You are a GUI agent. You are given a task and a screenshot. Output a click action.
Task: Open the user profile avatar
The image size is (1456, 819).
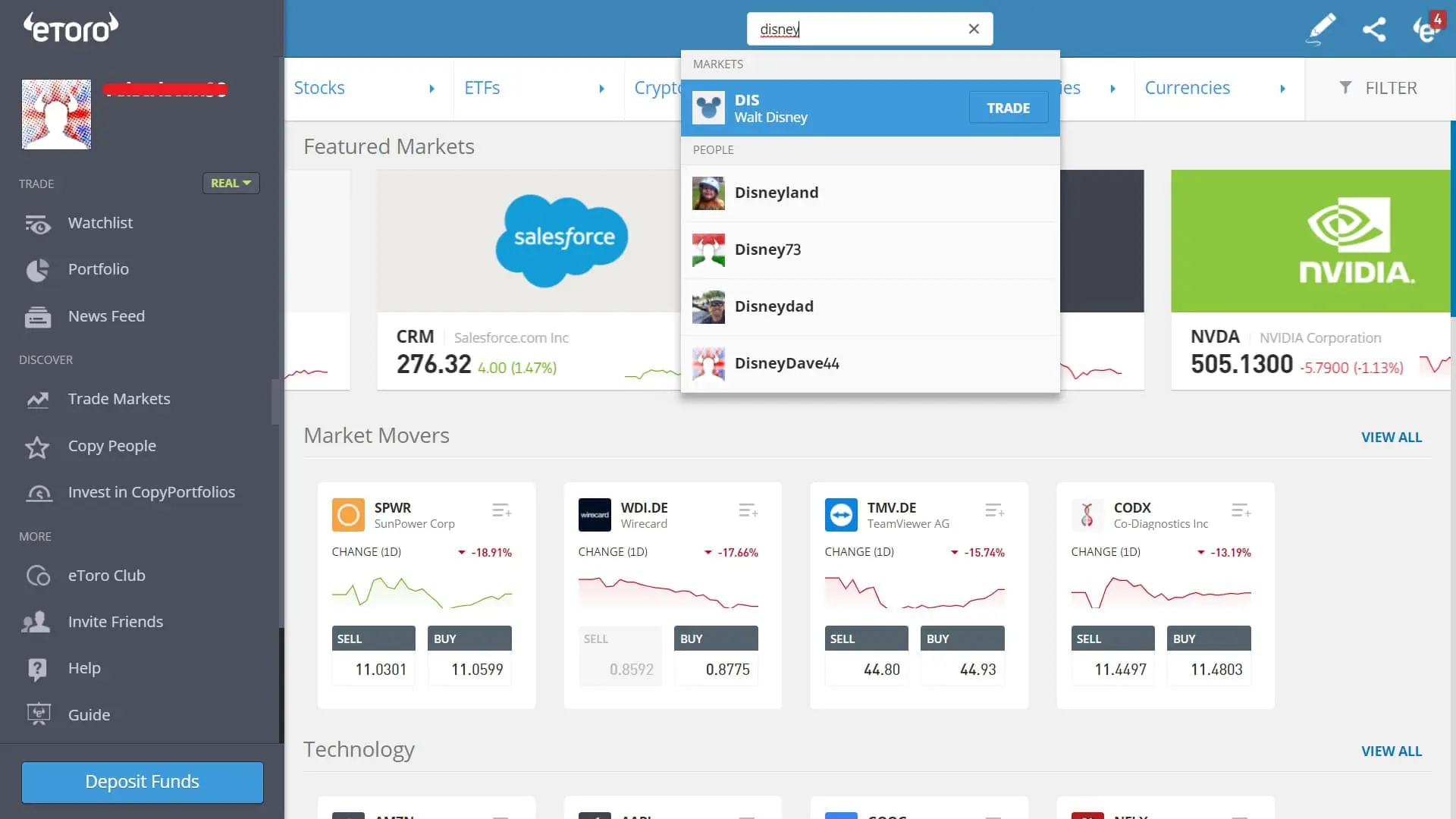[x=56, y=115]
